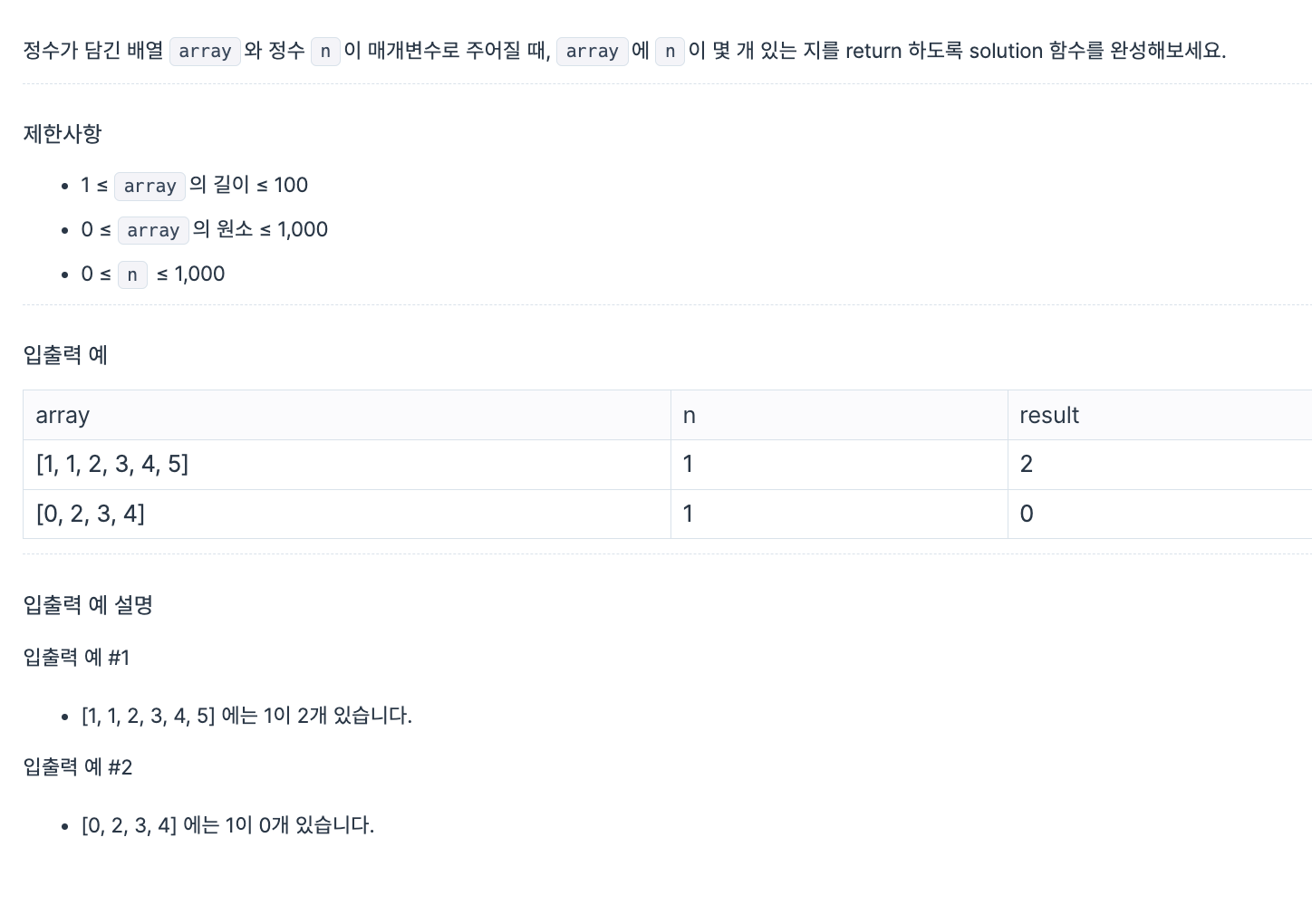Click the word 'solution' in the description
This screenshot has width=1312, height=924.
click(x=1006, y=51)
